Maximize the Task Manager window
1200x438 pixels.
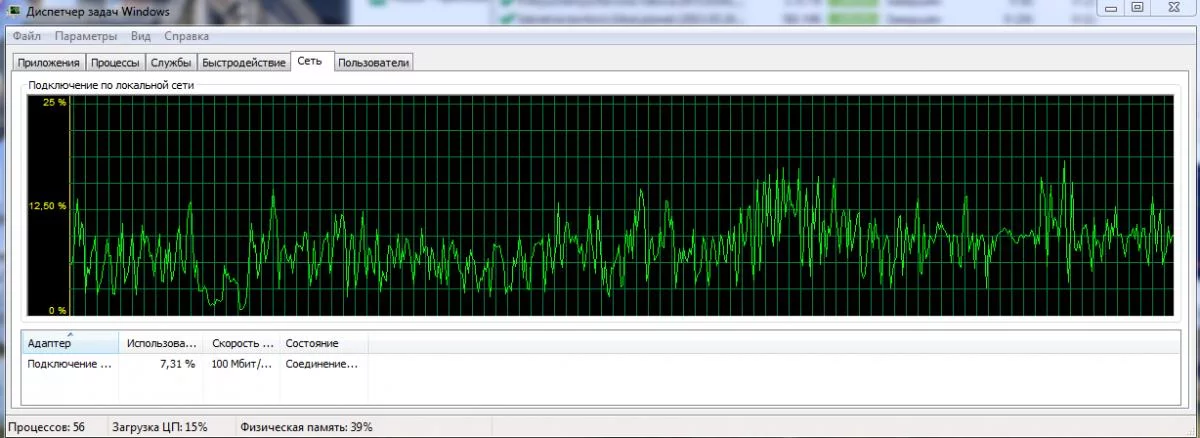point(1137,8)
